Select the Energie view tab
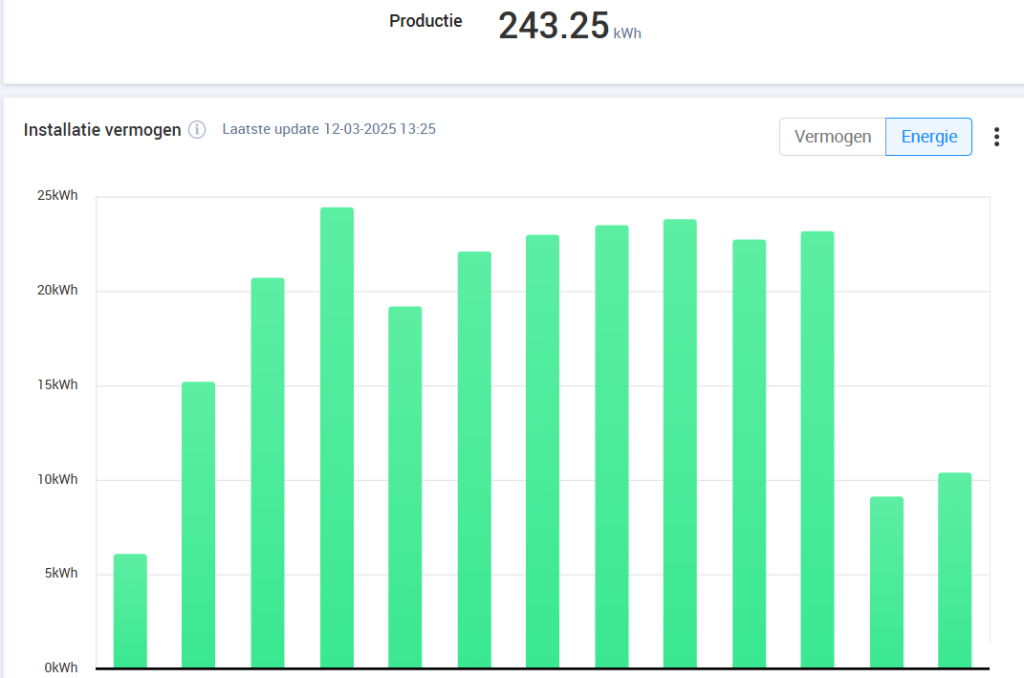1024x678 pixels. tap(929, 137)
